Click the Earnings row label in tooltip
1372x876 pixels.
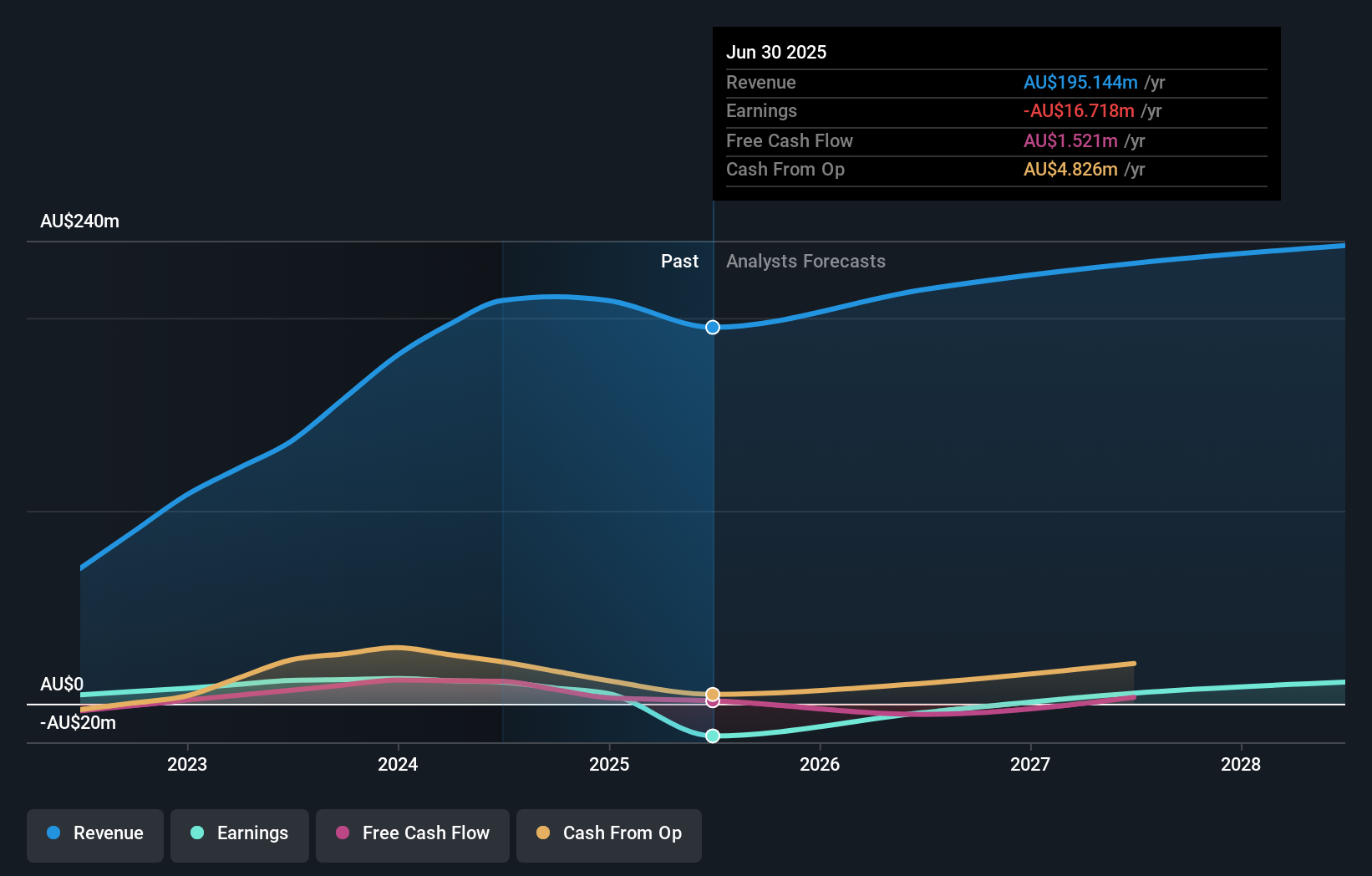click(761, 111)
